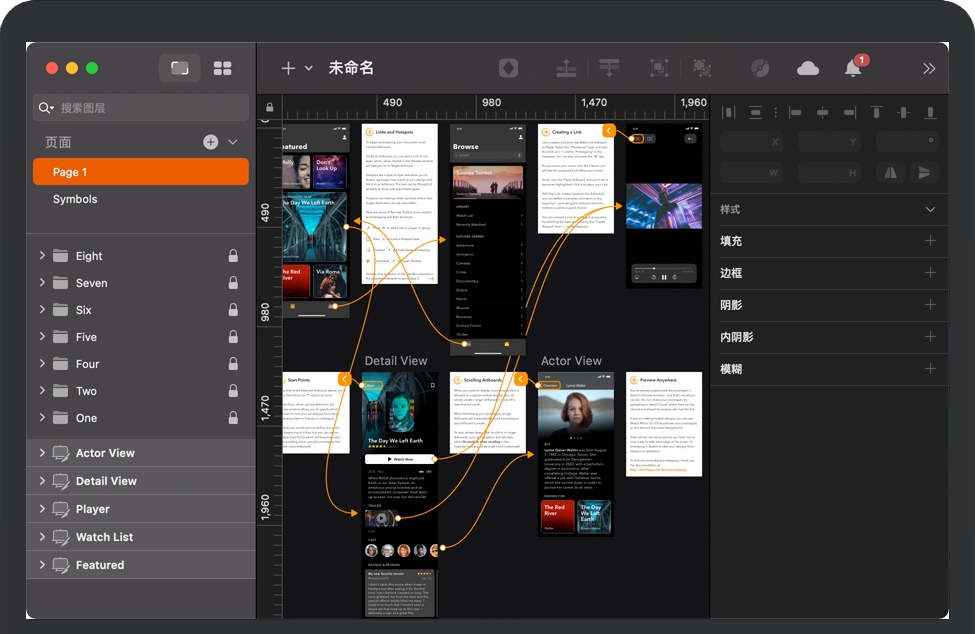The height and width of the screenshot is (634, 975).
Task: Collapse the 样式 section chevron
Action: 930,209
